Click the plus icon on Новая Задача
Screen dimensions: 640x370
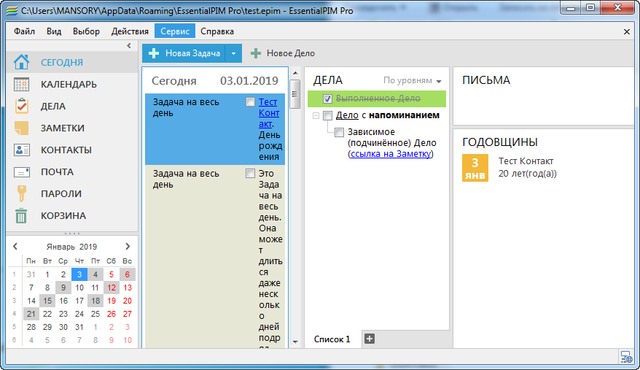click(x=154, y=53)
